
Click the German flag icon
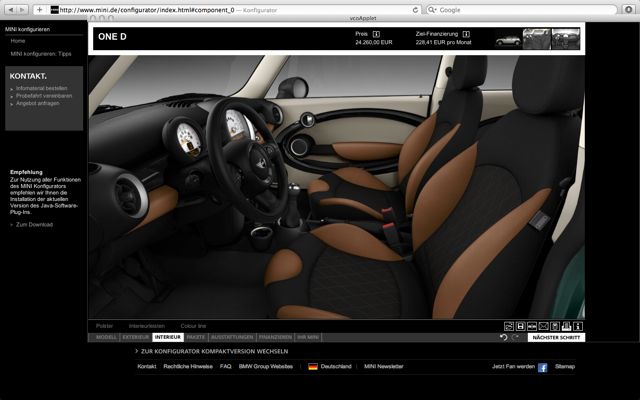(313, 367)
